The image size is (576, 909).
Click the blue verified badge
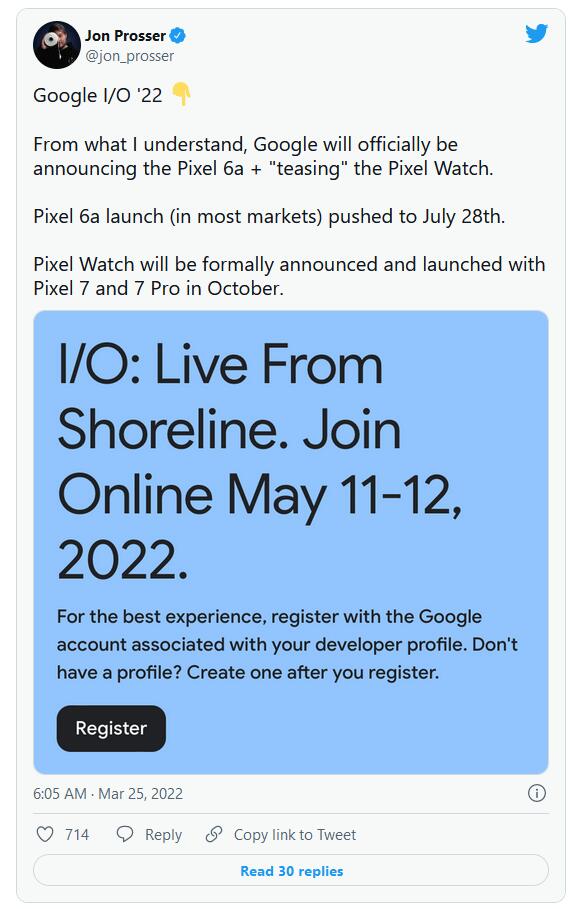[x=177, y=36]
